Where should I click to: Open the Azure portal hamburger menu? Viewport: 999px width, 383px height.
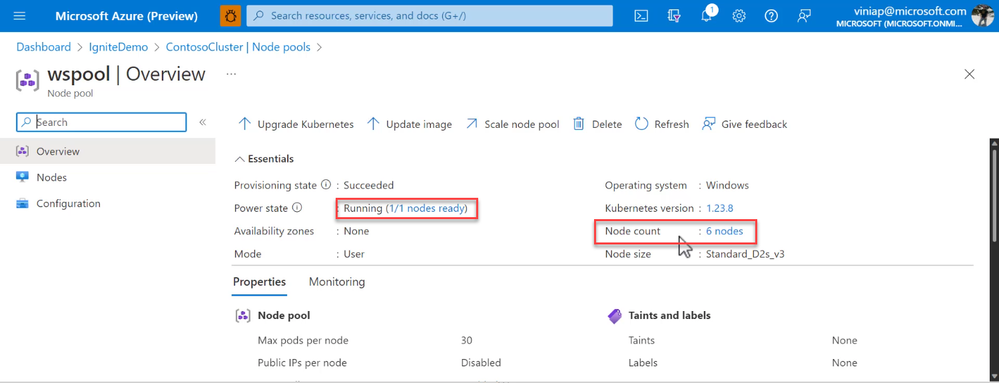click(x=20, y=16)
